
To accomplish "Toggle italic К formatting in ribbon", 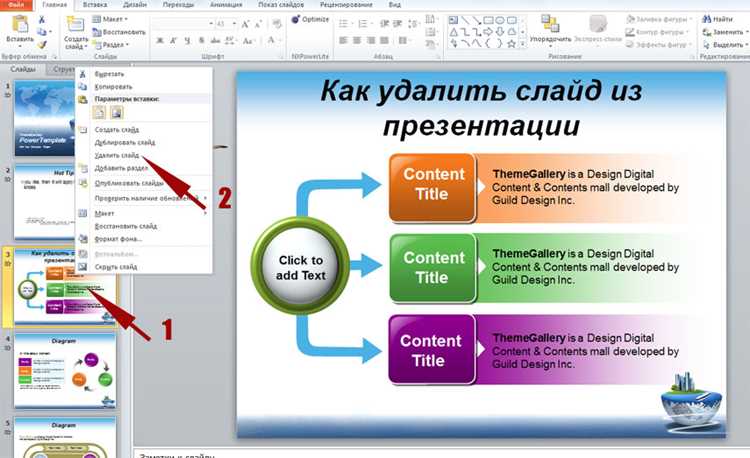I will pyautogui.click(x=174, y=41).
